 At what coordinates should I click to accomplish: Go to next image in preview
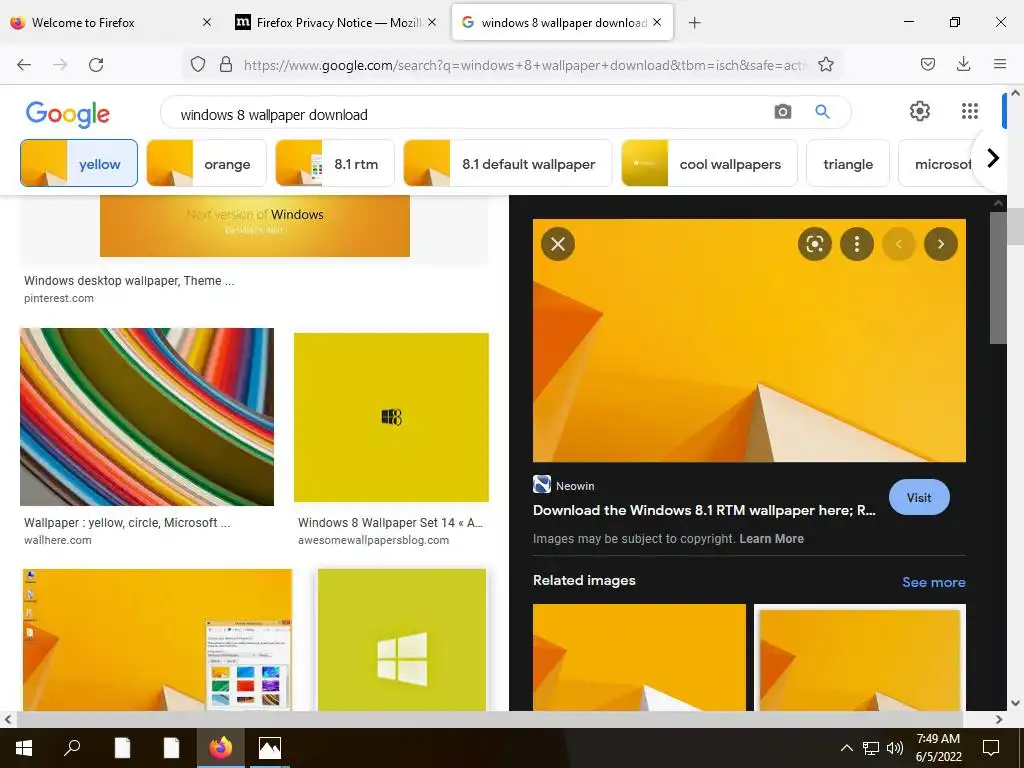[940, 244]
